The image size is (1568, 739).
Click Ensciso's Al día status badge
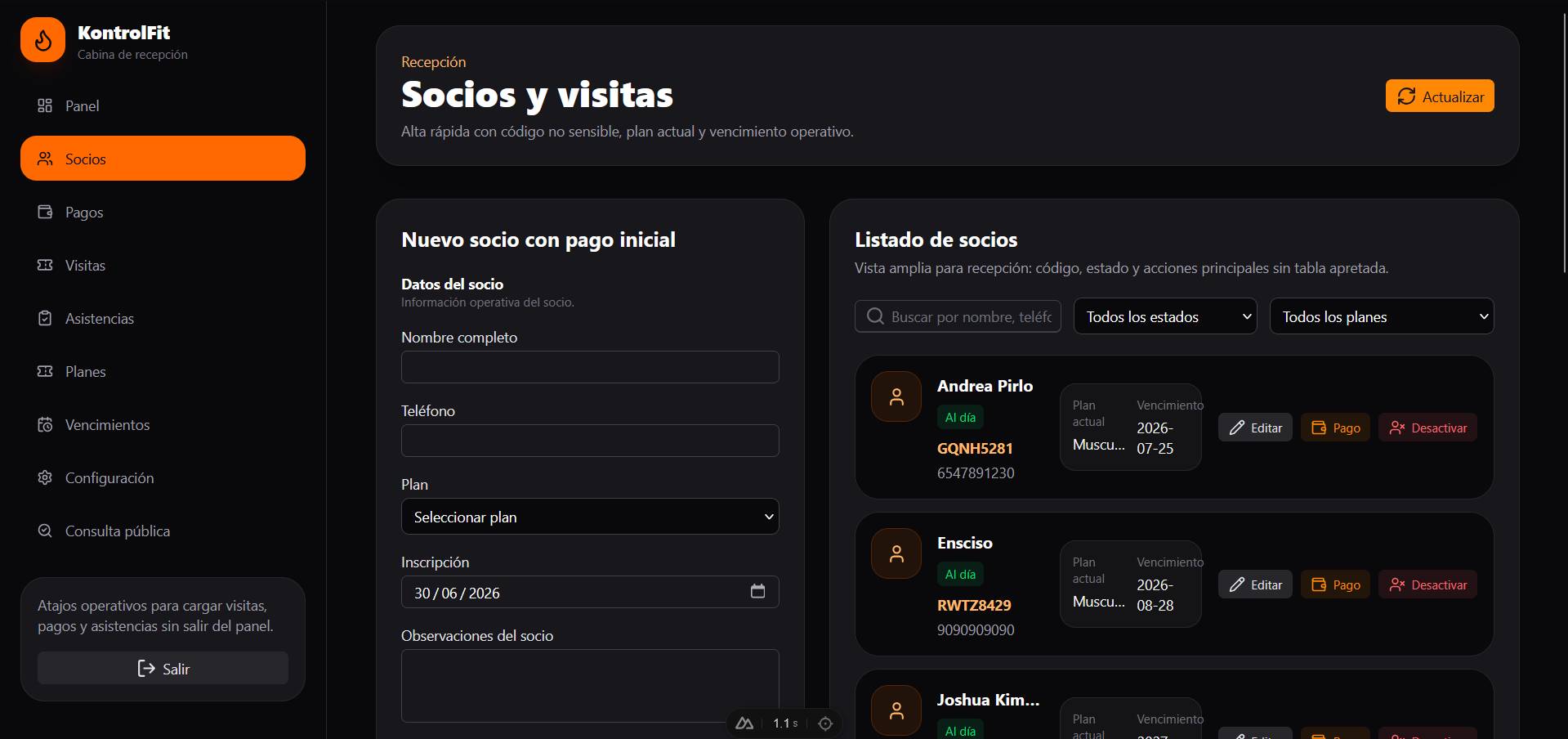960,574
